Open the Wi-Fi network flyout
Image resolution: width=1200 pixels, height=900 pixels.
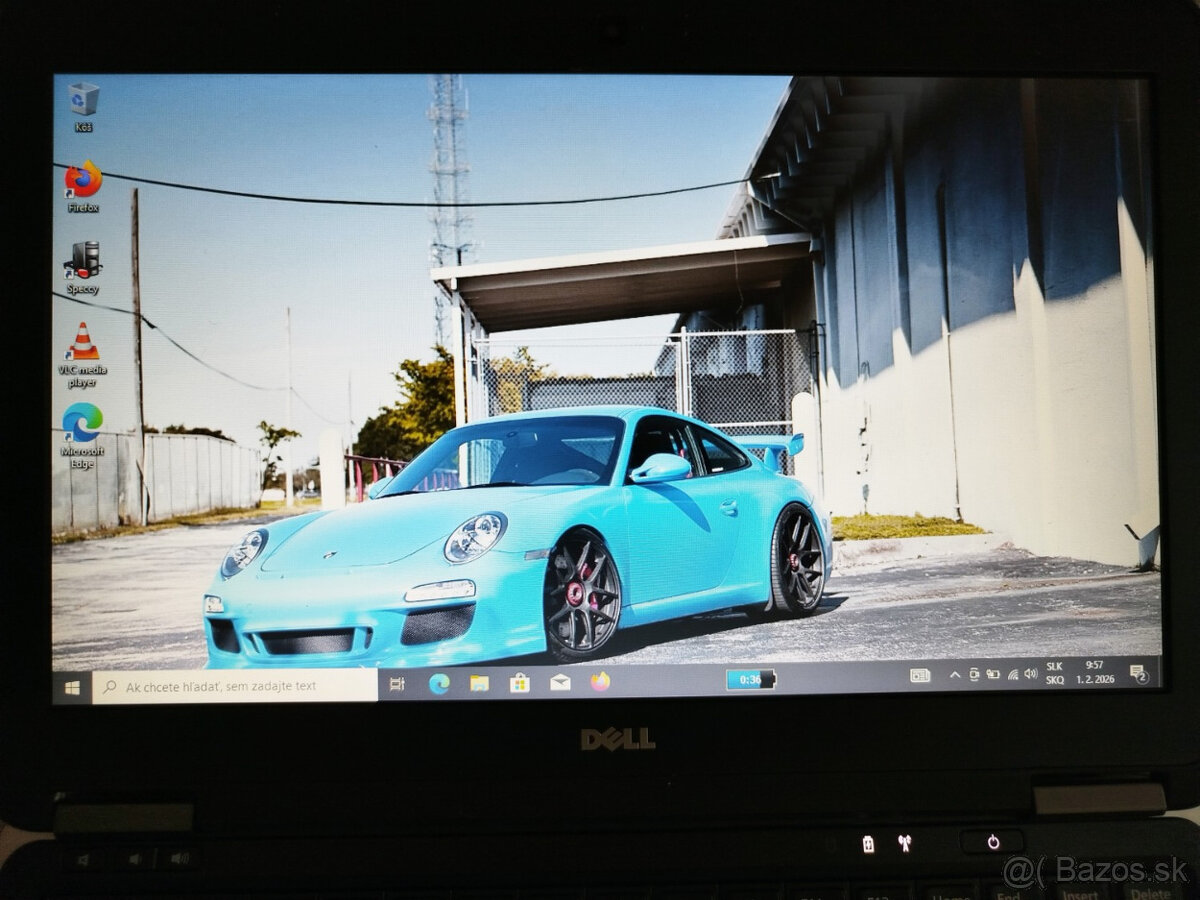pos(1012,675)
